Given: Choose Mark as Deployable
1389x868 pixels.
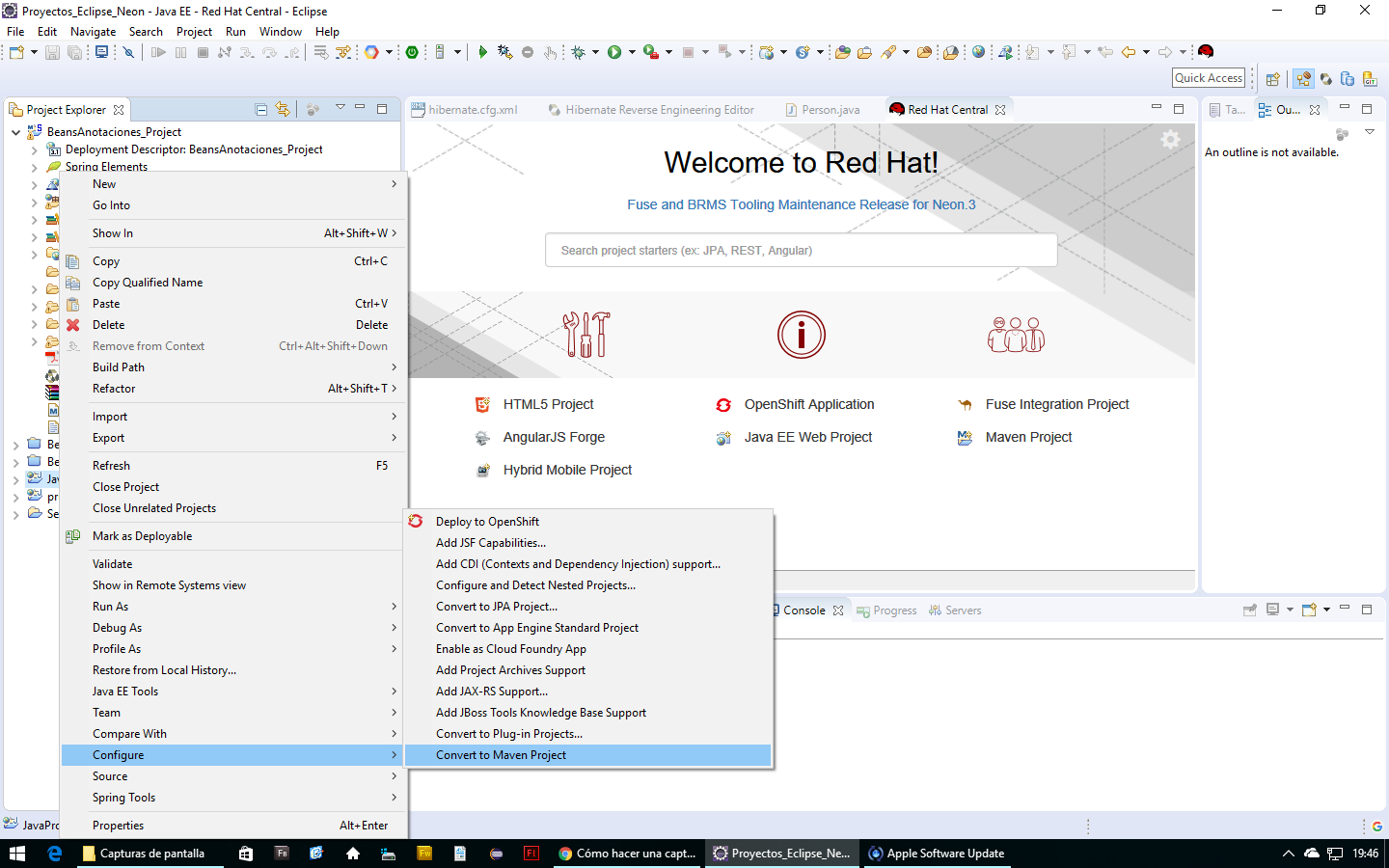Looking at the screenshot, I should [232, 536].
